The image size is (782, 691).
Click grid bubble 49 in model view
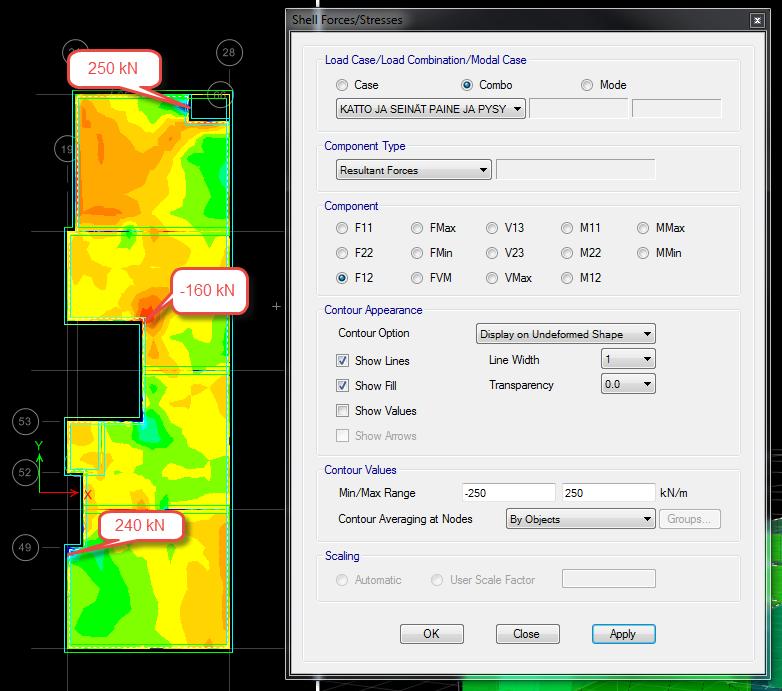click(25, 547)
